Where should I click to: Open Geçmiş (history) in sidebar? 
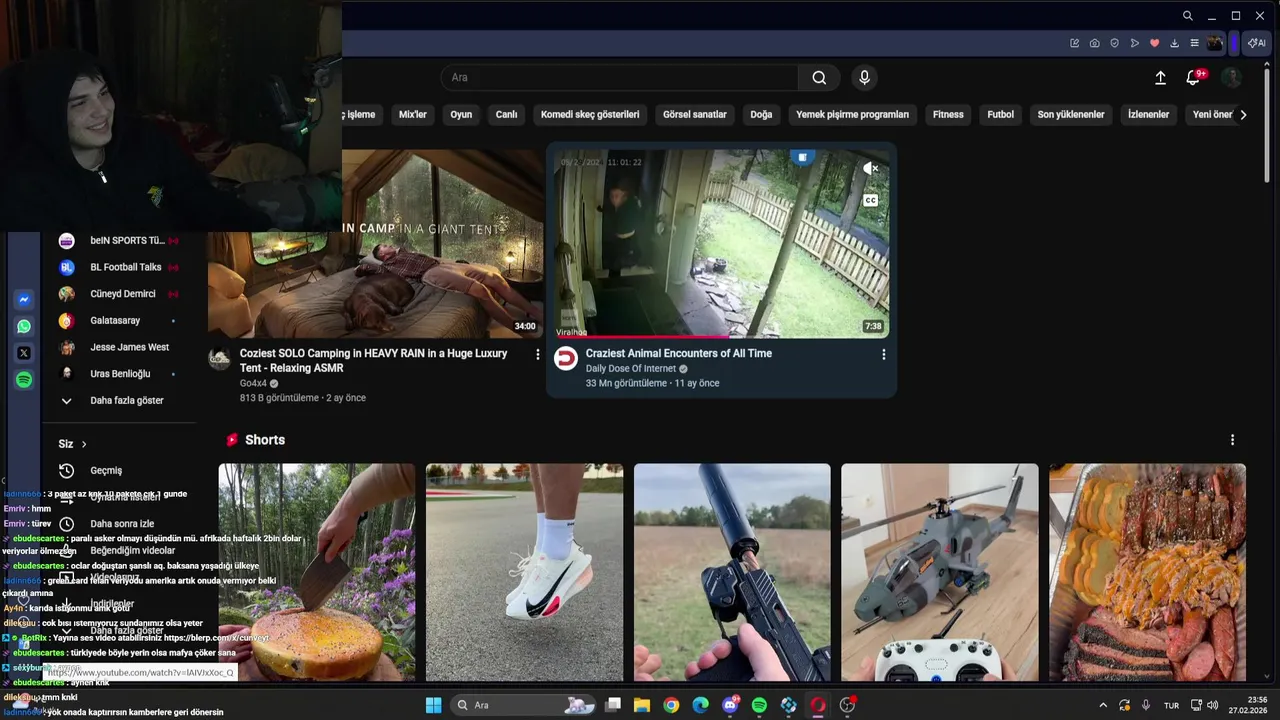point(105,471)
